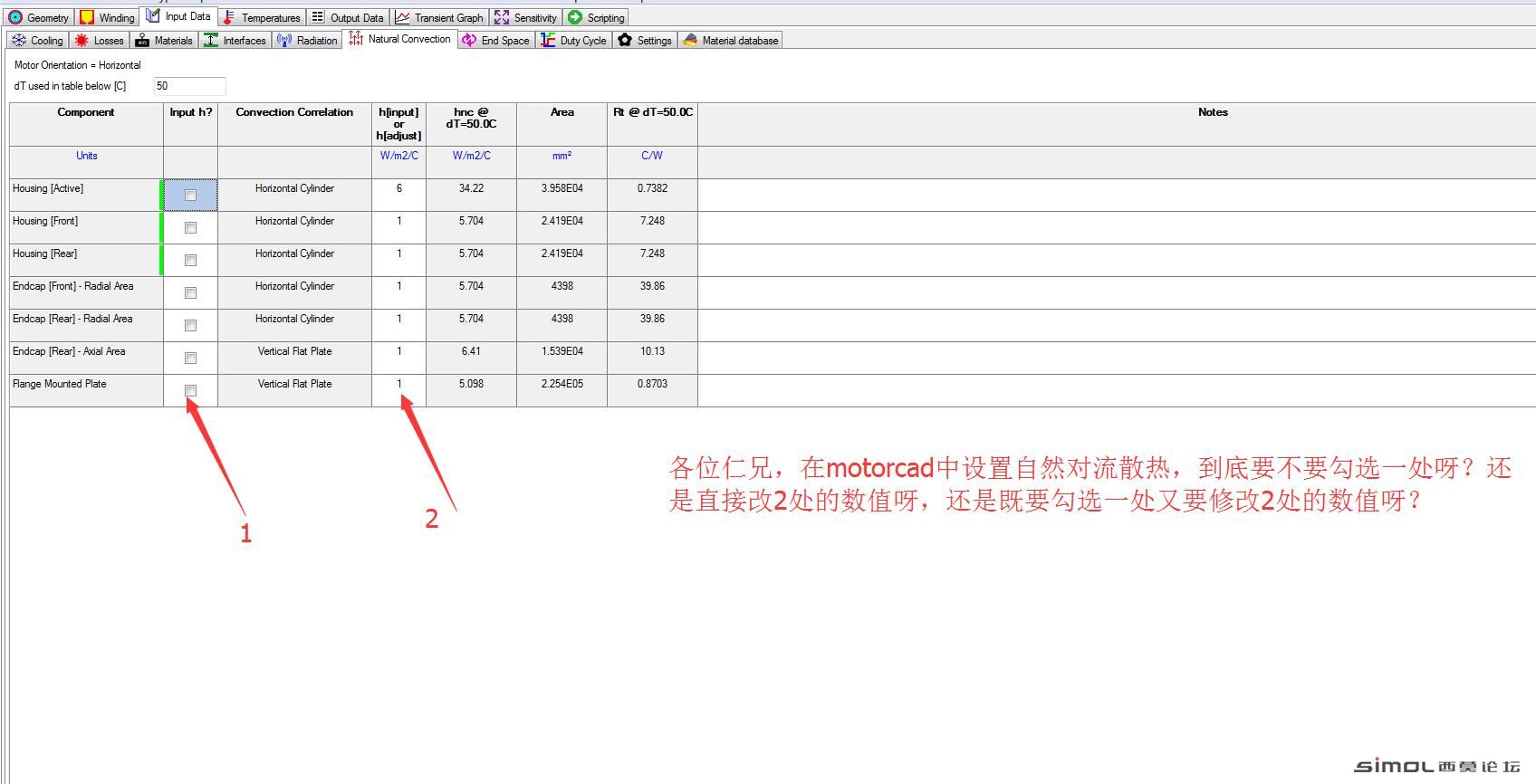1536x784 pixels.
Task: Click the Temperatures thermometer icon
Action: tap(229, 17)
